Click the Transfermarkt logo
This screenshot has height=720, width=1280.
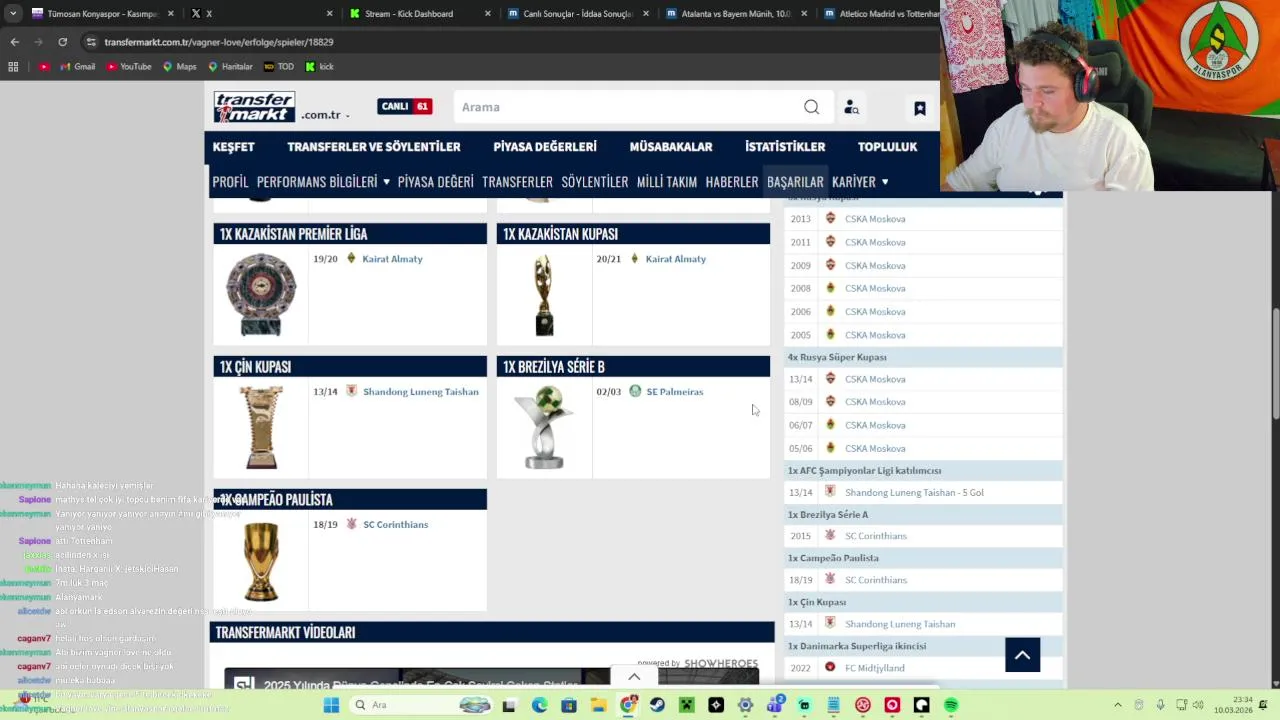pos(254,107)
